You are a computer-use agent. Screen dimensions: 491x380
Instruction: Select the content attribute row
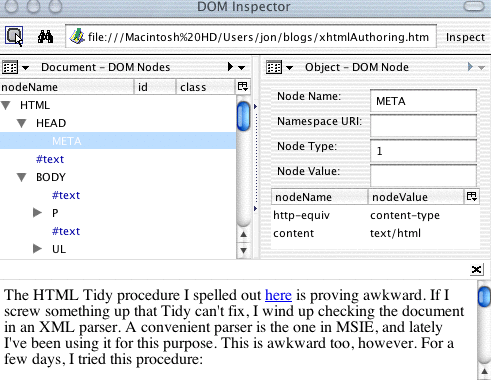[x=375, y=233]
